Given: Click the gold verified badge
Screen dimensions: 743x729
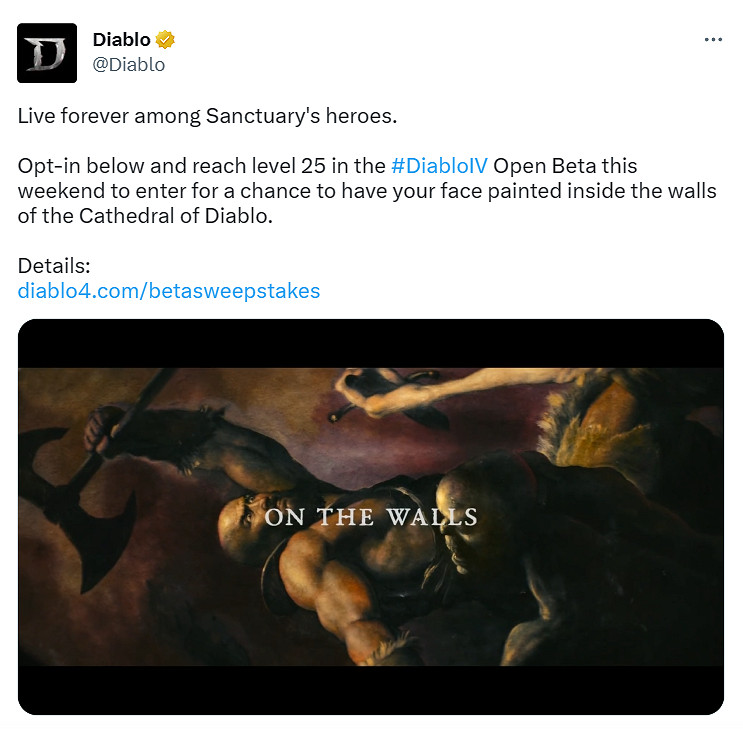Looking at the screenshot, I should pos(165,40).
